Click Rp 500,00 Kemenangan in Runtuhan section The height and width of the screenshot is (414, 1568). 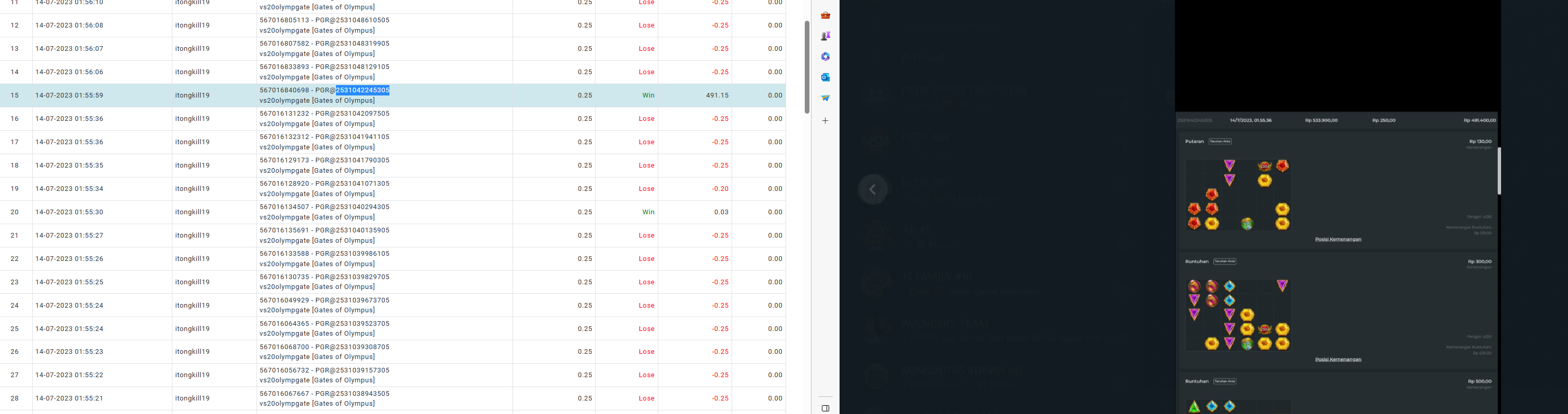1480,381
